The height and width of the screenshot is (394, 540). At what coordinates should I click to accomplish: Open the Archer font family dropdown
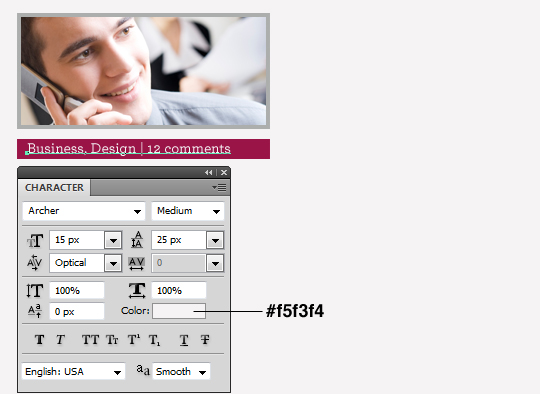click(84, 211)
